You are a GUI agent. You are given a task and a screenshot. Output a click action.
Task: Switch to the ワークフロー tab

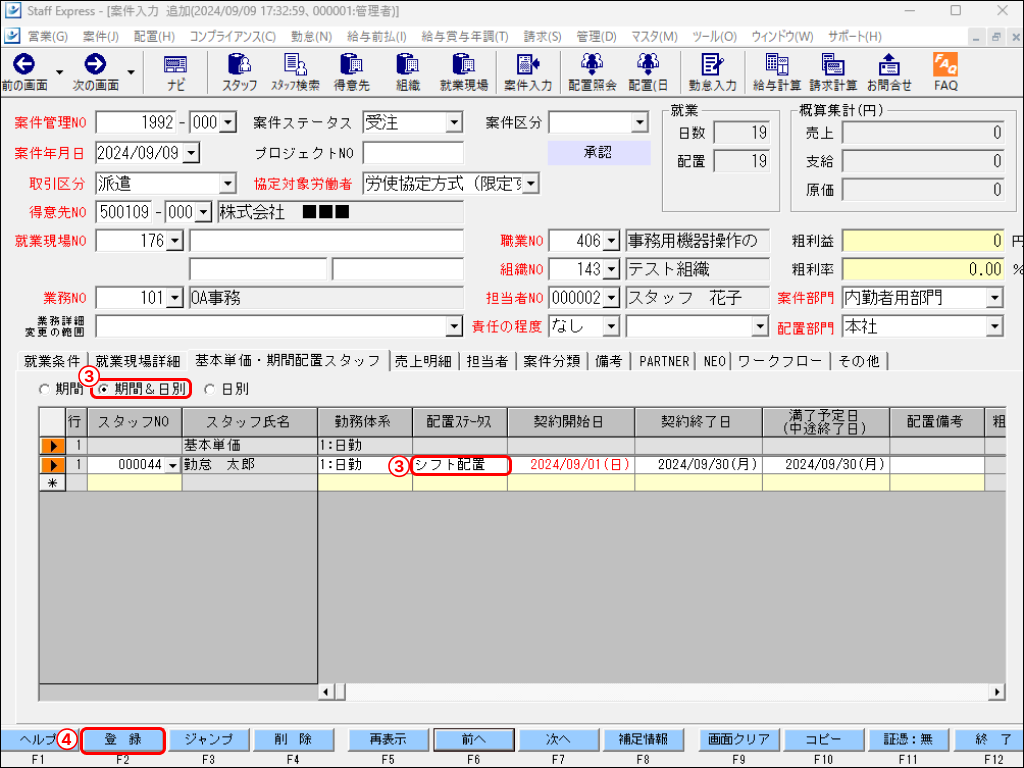780,361
